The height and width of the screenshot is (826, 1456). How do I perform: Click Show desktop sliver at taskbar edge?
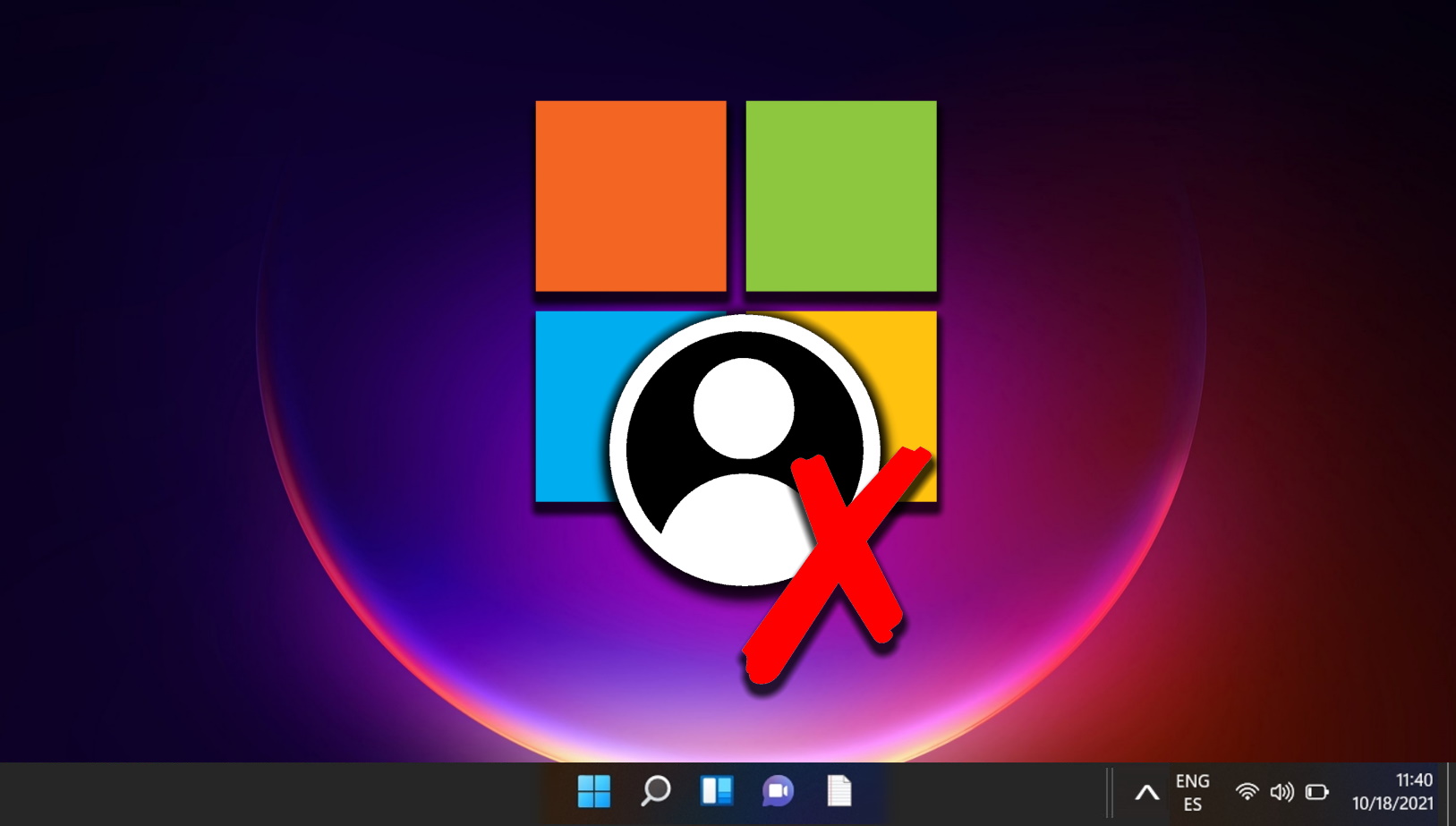pos(1450,794)
